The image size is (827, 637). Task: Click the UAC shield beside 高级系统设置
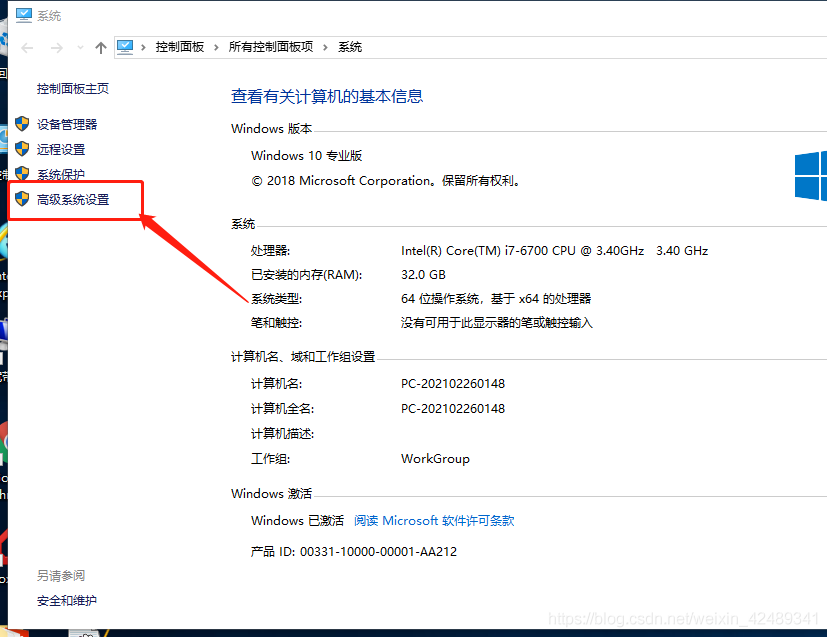click(22, 198)
